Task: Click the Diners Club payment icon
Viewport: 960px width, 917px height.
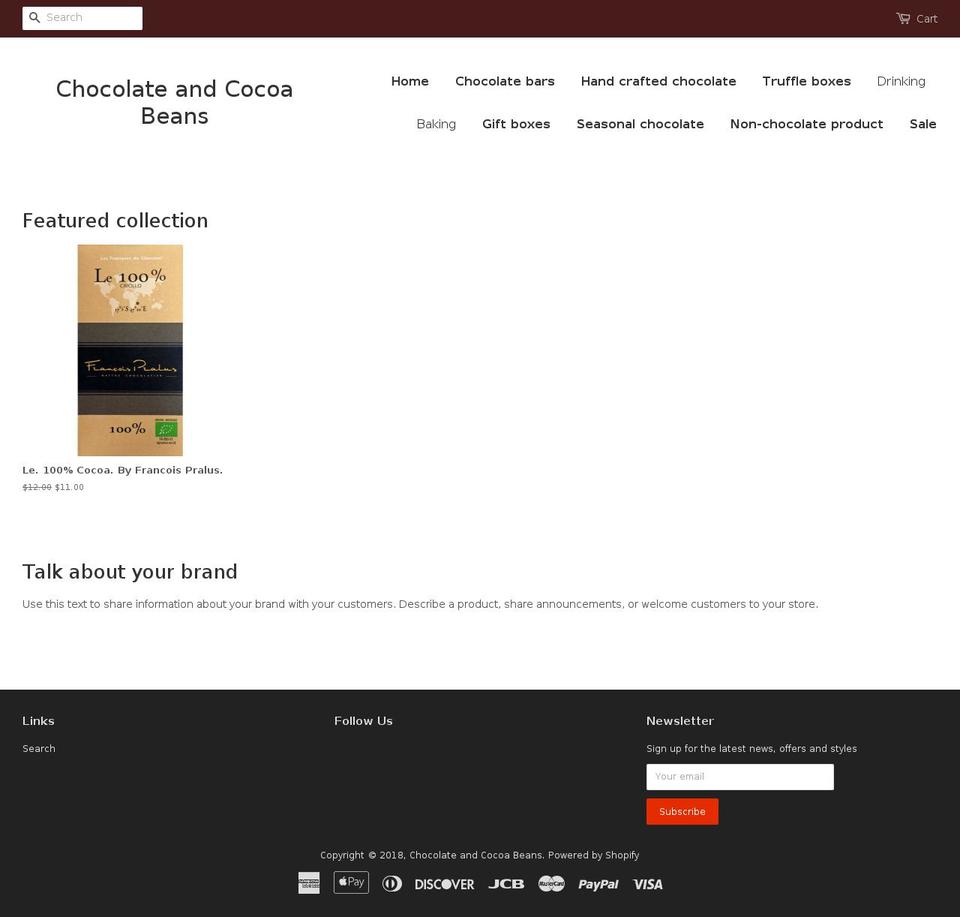Action: [392, 884]
